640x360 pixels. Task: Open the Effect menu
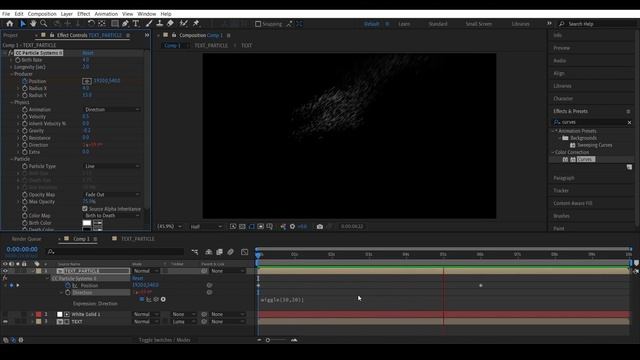tap(84, 14)
